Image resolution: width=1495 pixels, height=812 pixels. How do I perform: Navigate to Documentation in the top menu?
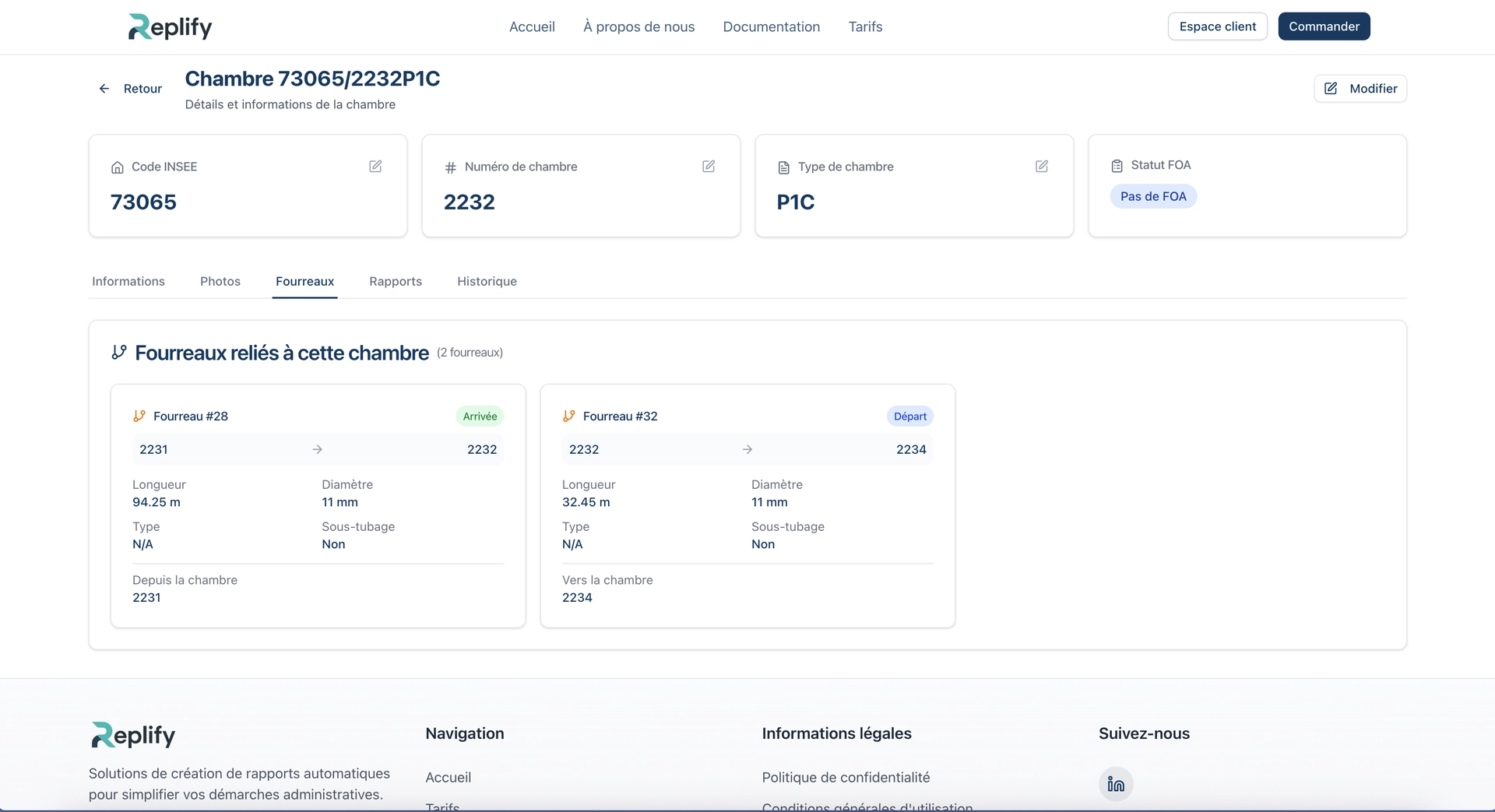click(771, 26)
